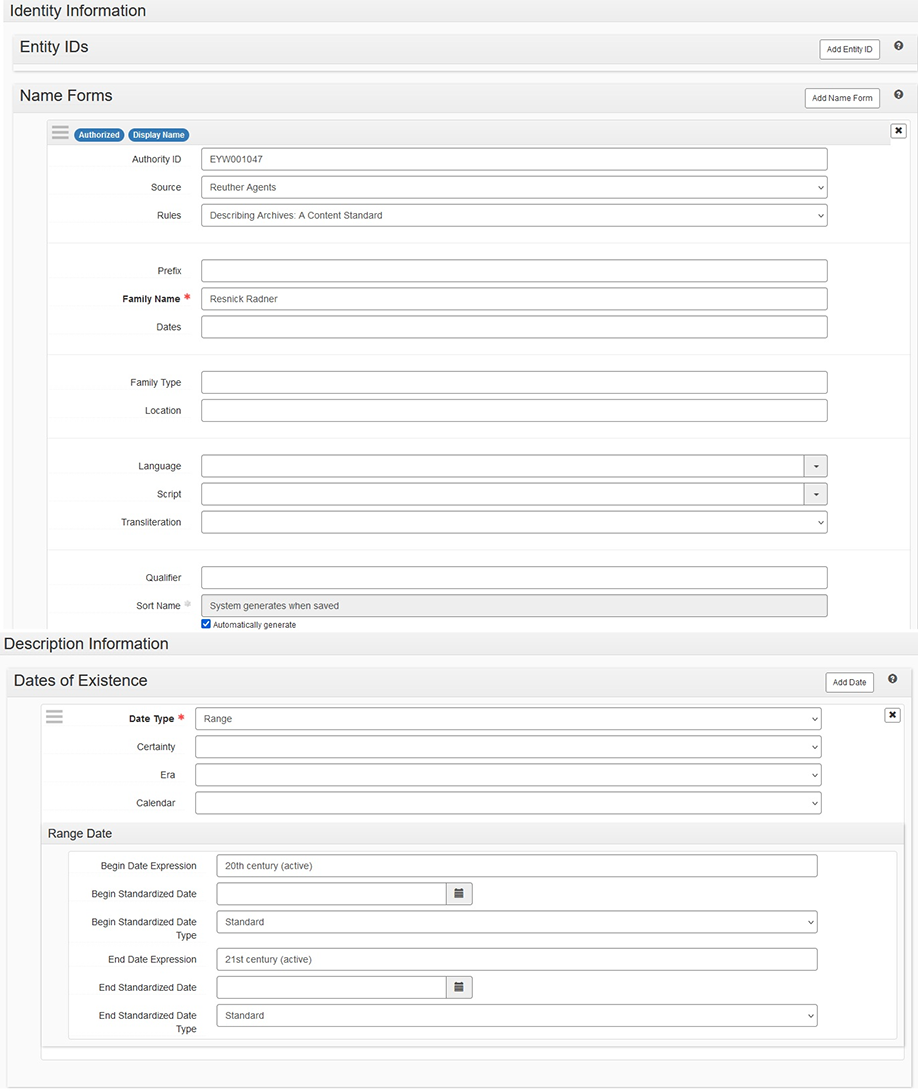Image resolution: width=918 pixels, height=1091 pixels.
Task: Click the Add Entity ID button
Action: (849, 49)
